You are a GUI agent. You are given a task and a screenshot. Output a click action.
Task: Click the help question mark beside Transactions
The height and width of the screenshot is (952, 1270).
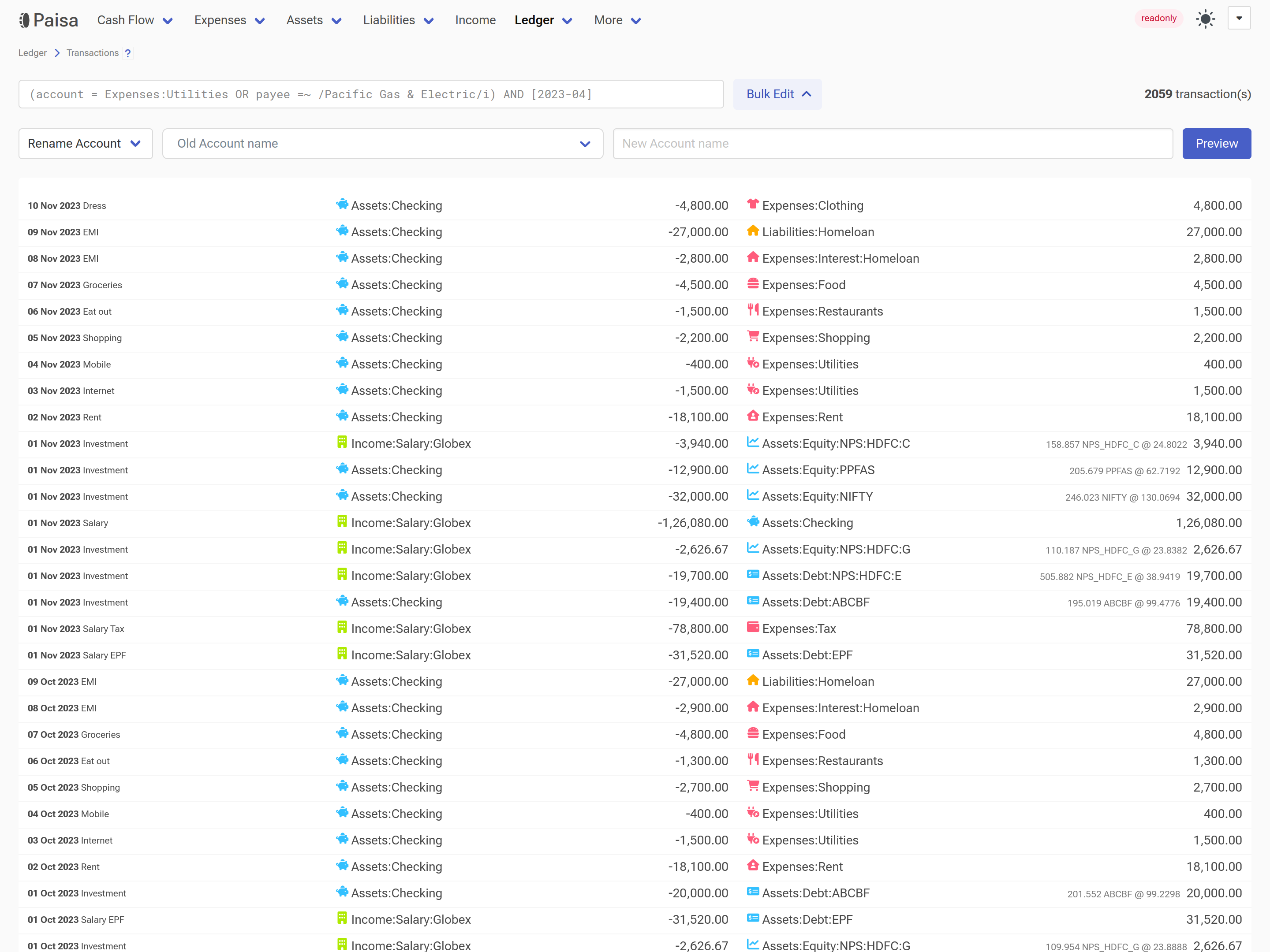(x=128, y=53)
